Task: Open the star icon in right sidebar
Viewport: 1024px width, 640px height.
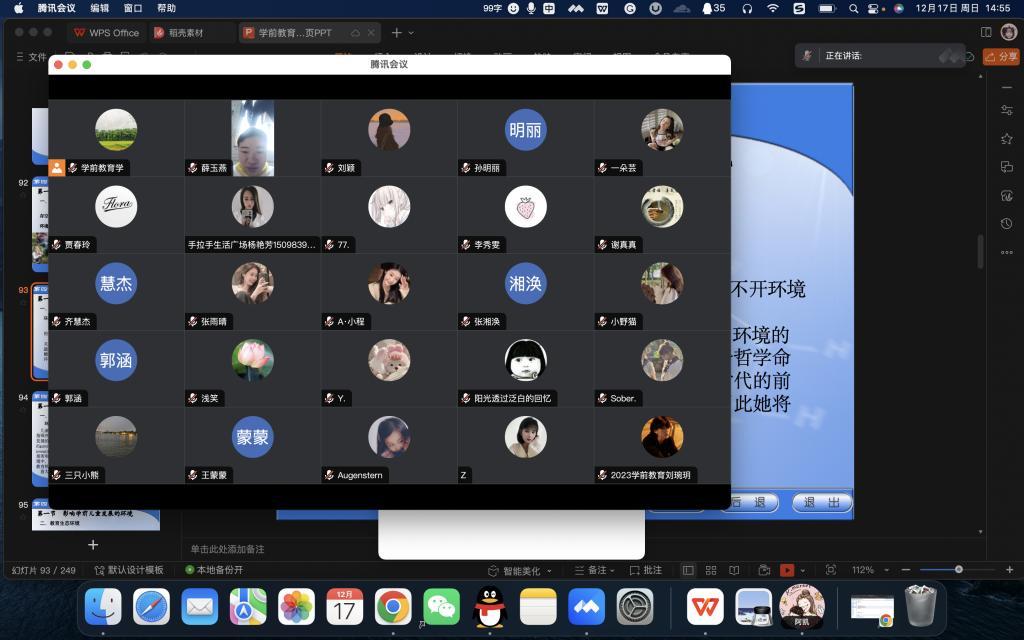Action: (x=1006, y=139)
